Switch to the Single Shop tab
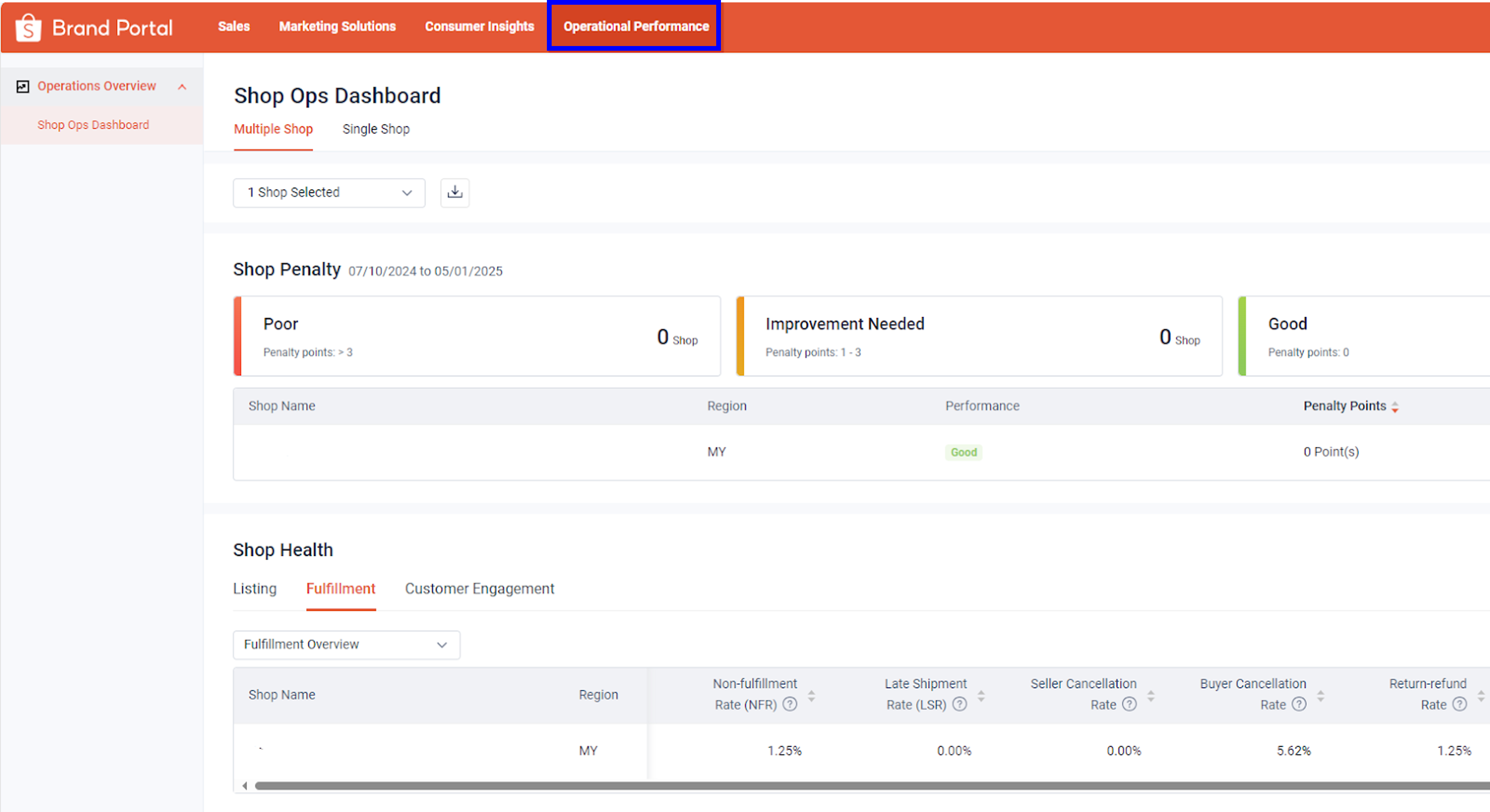 (376, 129)
